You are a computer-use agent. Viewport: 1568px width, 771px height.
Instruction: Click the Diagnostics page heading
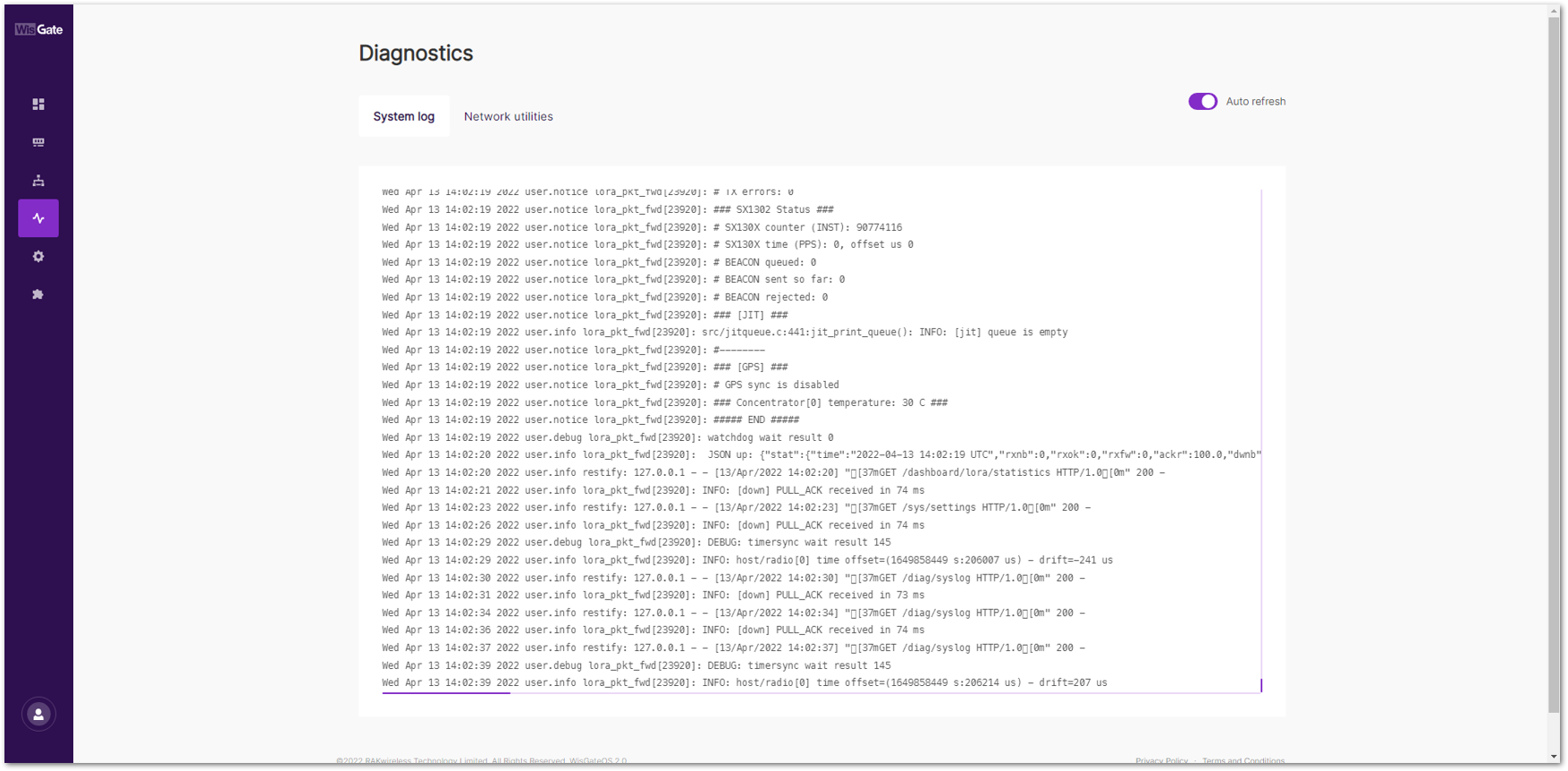point(416,53)
